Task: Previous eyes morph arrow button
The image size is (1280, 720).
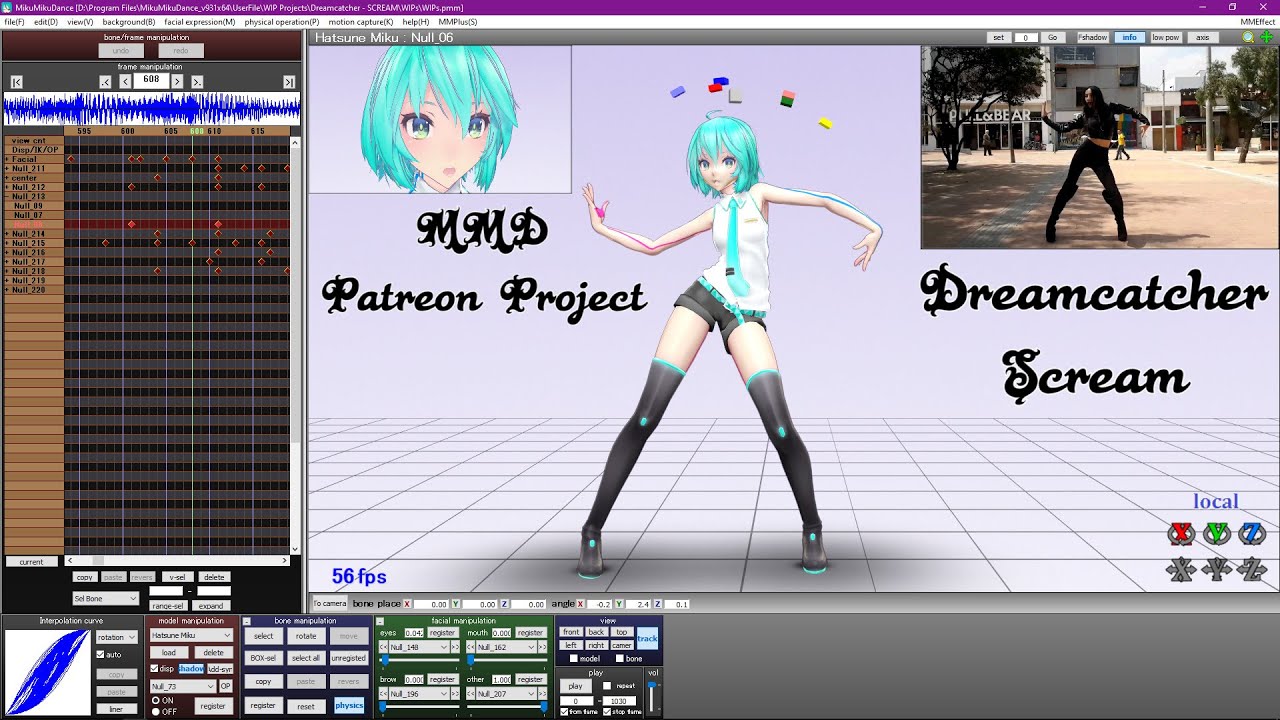Action: click(383, 647)
